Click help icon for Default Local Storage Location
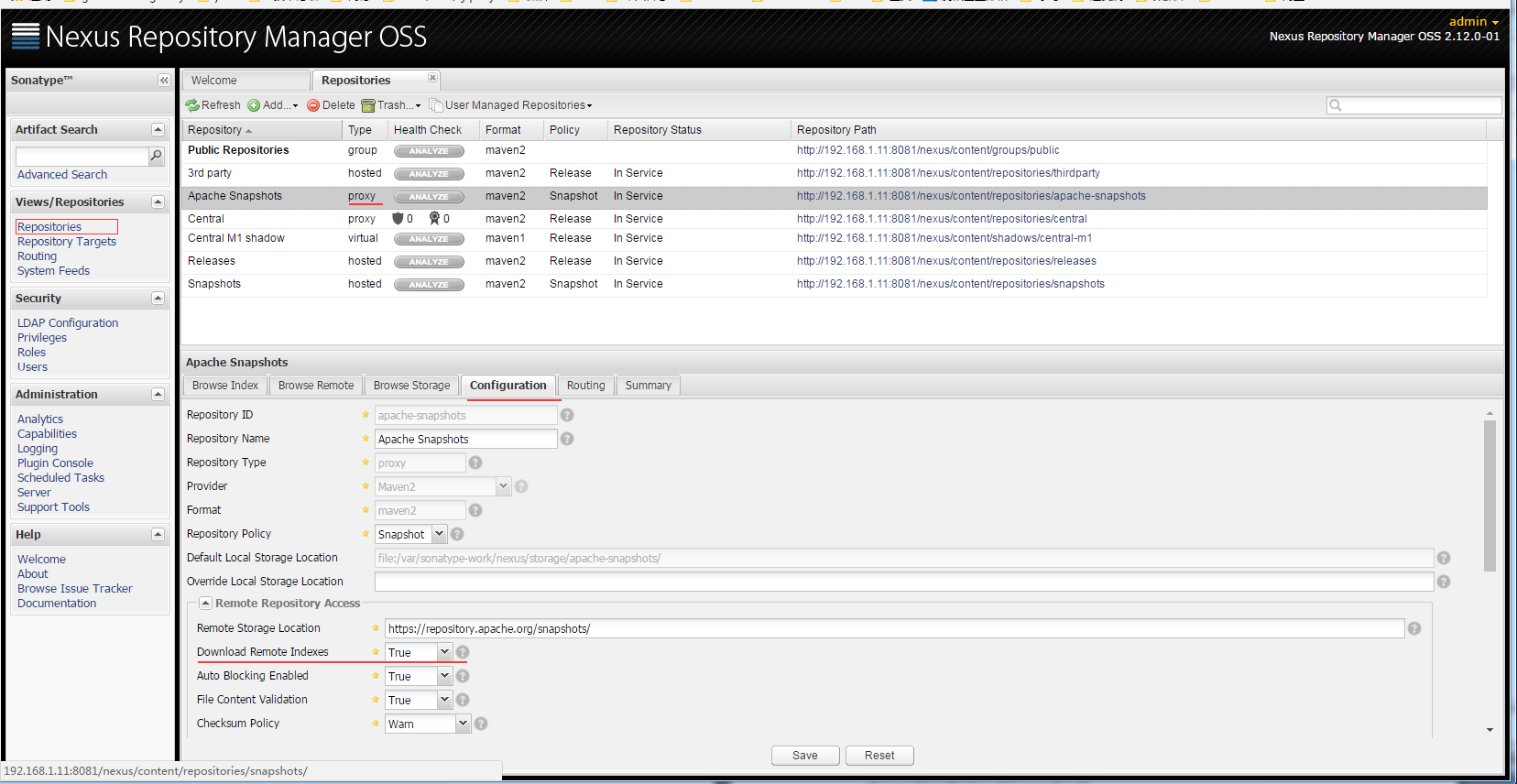Image resolution: width=1517 pixels, height=784 pixels. click(1444, 558)
